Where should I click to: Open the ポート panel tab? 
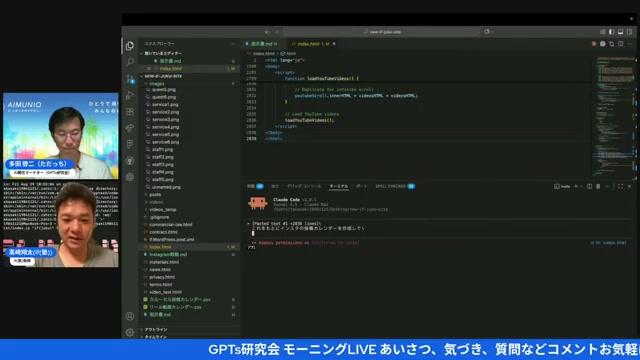[362, 186]
